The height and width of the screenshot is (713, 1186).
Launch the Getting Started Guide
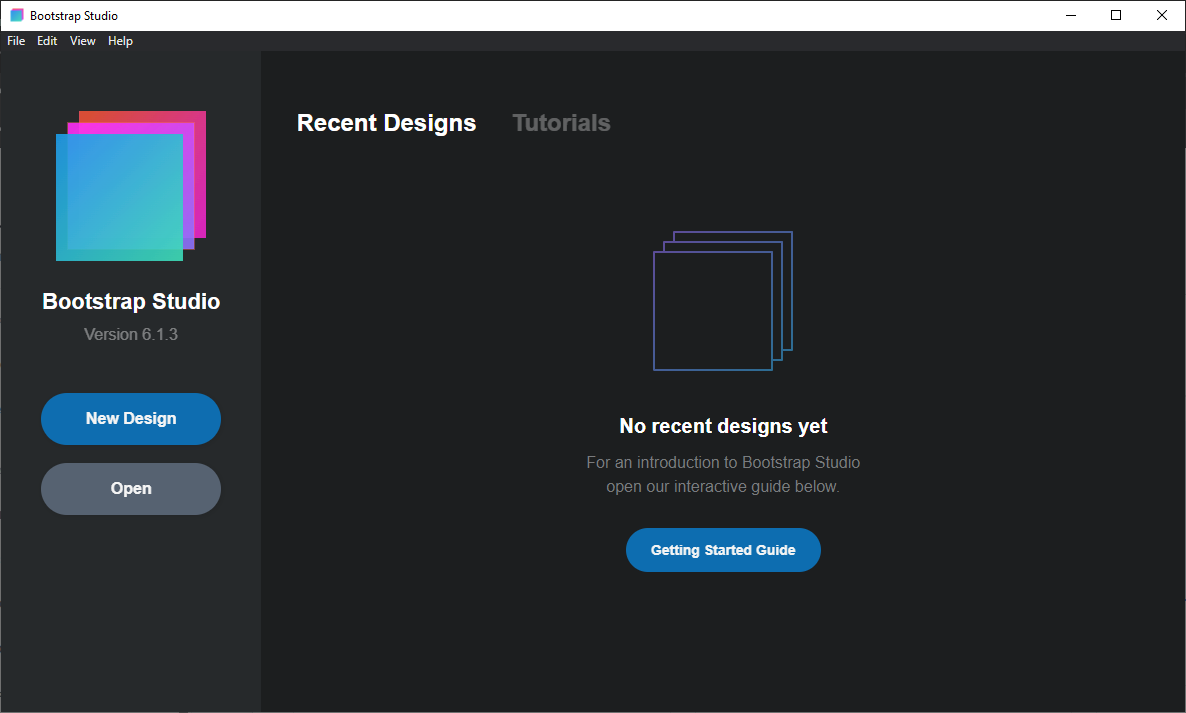(x=723, y=549)
